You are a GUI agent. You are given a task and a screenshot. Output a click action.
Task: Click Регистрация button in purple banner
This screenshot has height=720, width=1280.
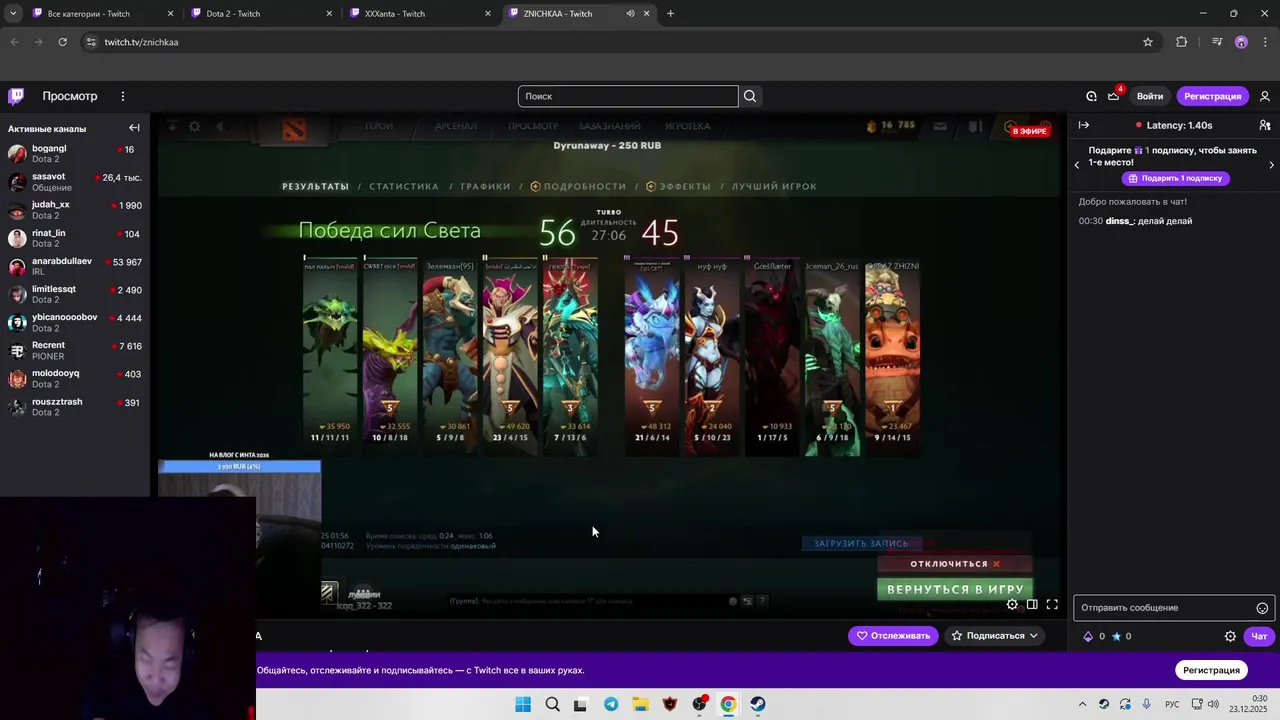[1211, 670]
